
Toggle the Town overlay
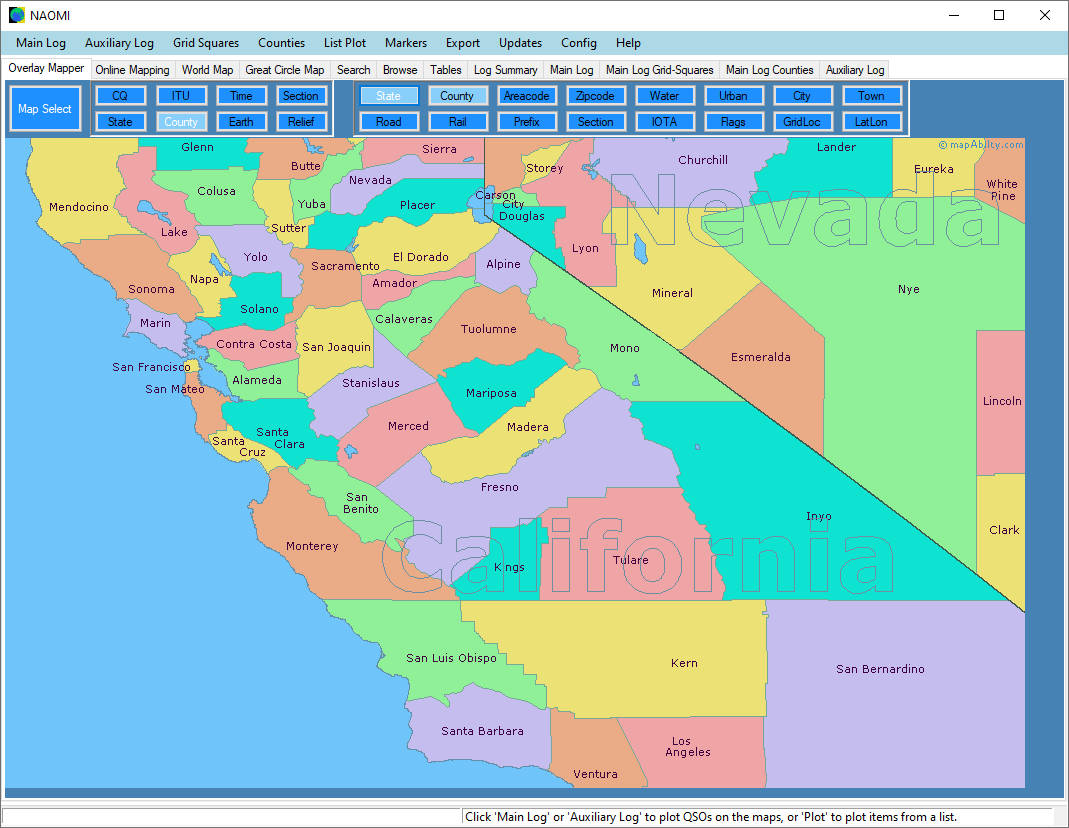[871, 96]
